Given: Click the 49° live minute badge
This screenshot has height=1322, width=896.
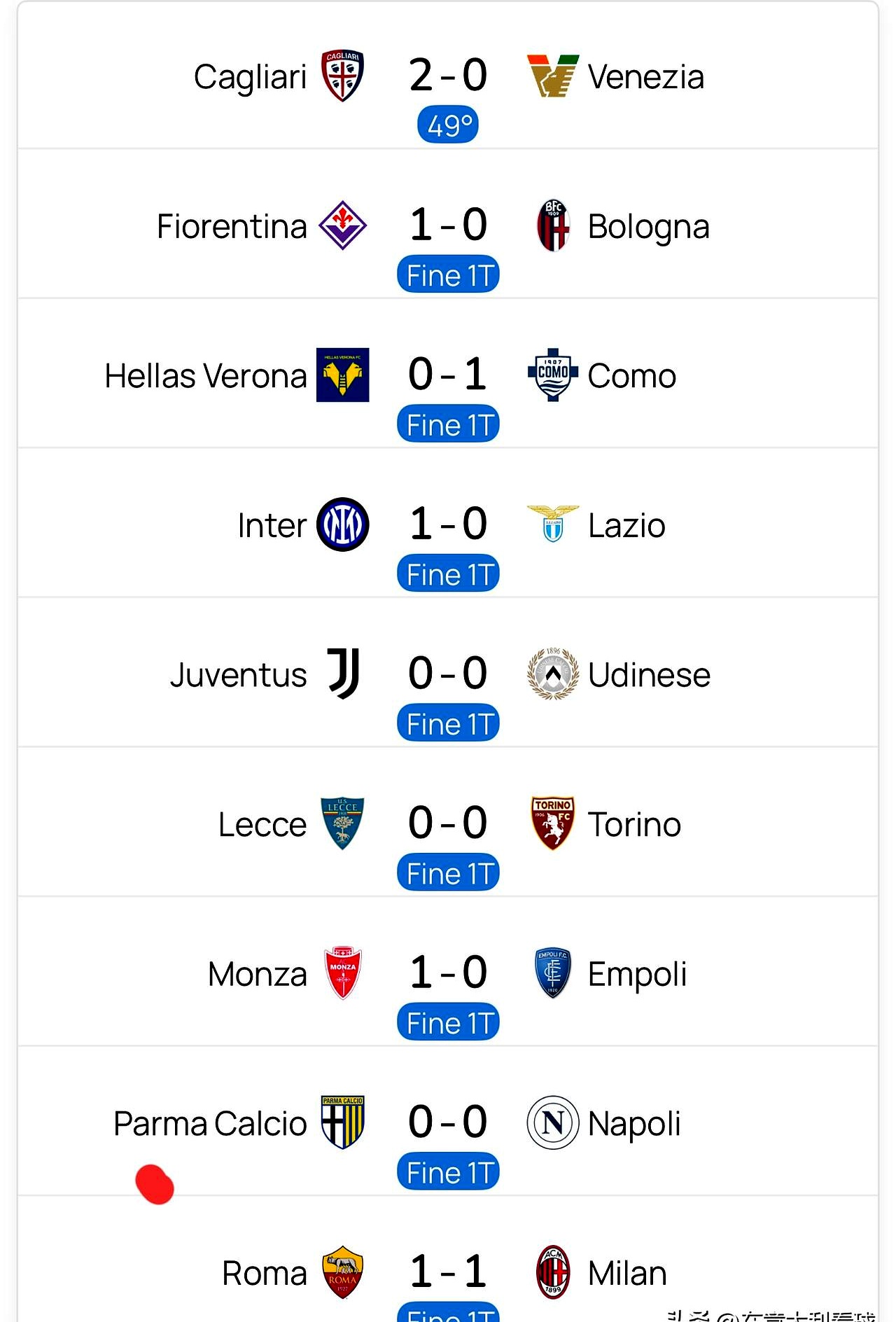Looking at the screenshot, I should tap(448, 125).
